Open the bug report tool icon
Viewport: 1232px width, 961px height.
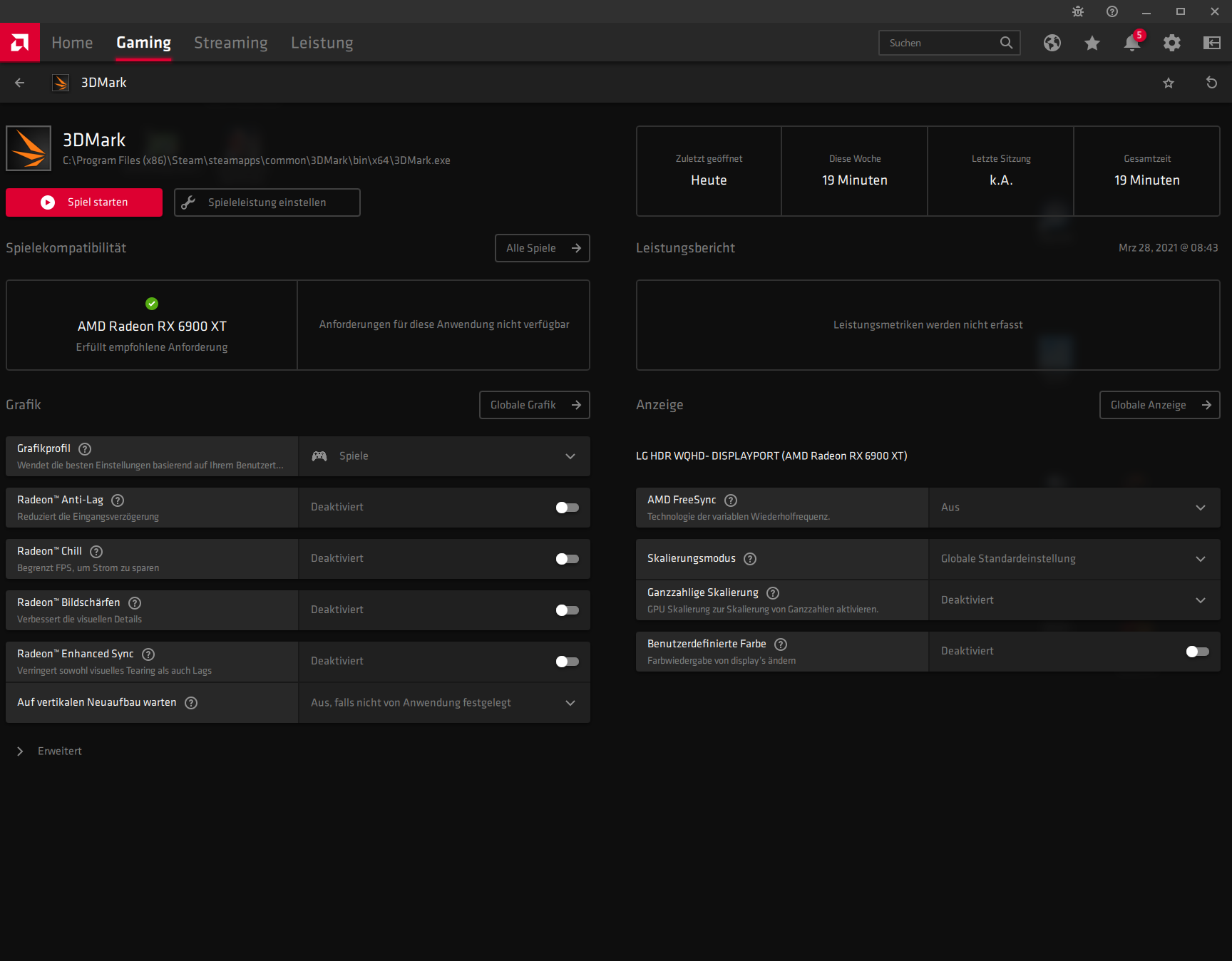click(1078, 11)
